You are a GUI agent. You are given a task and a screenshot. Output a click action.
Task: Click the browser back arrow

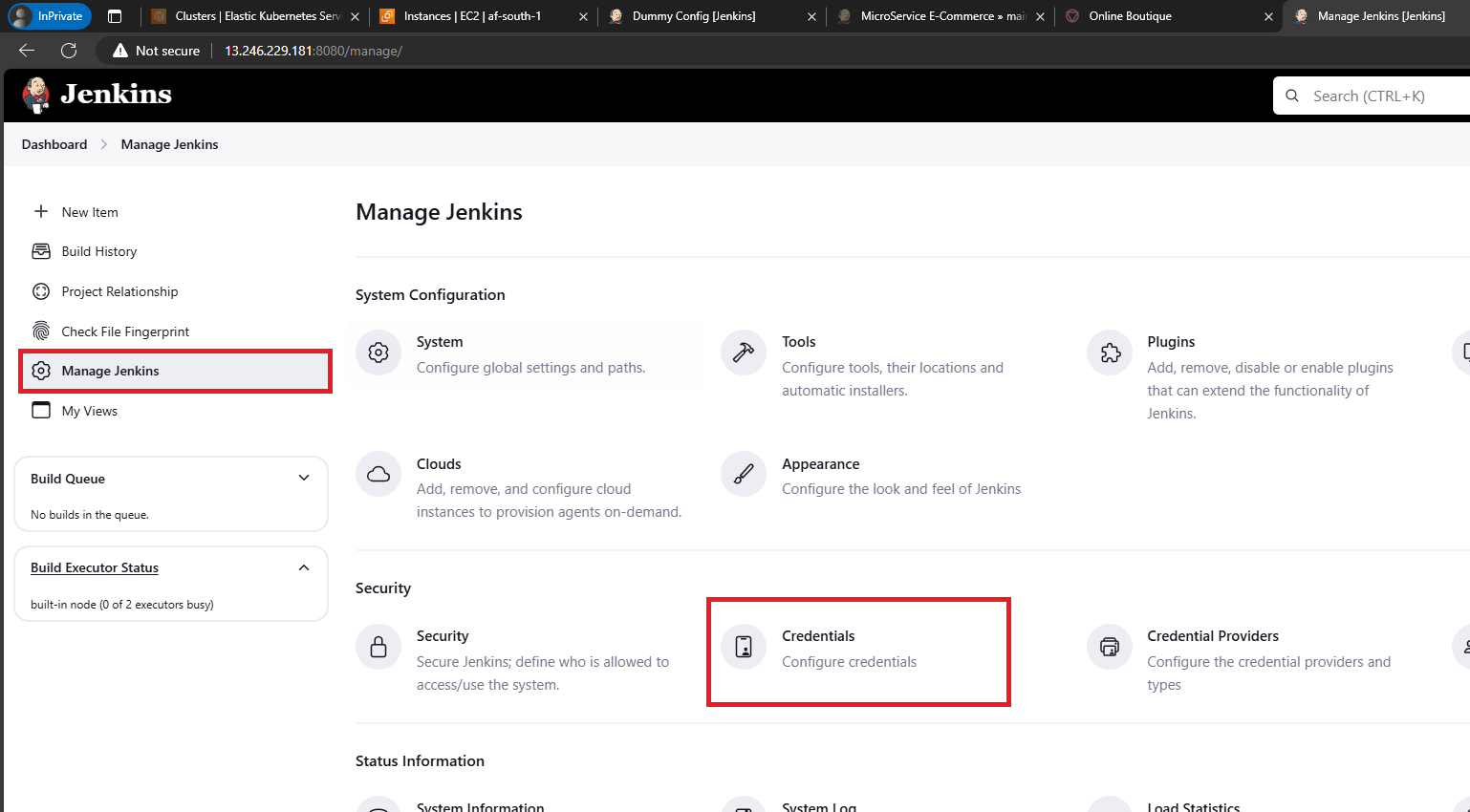[x=27, y=51]
